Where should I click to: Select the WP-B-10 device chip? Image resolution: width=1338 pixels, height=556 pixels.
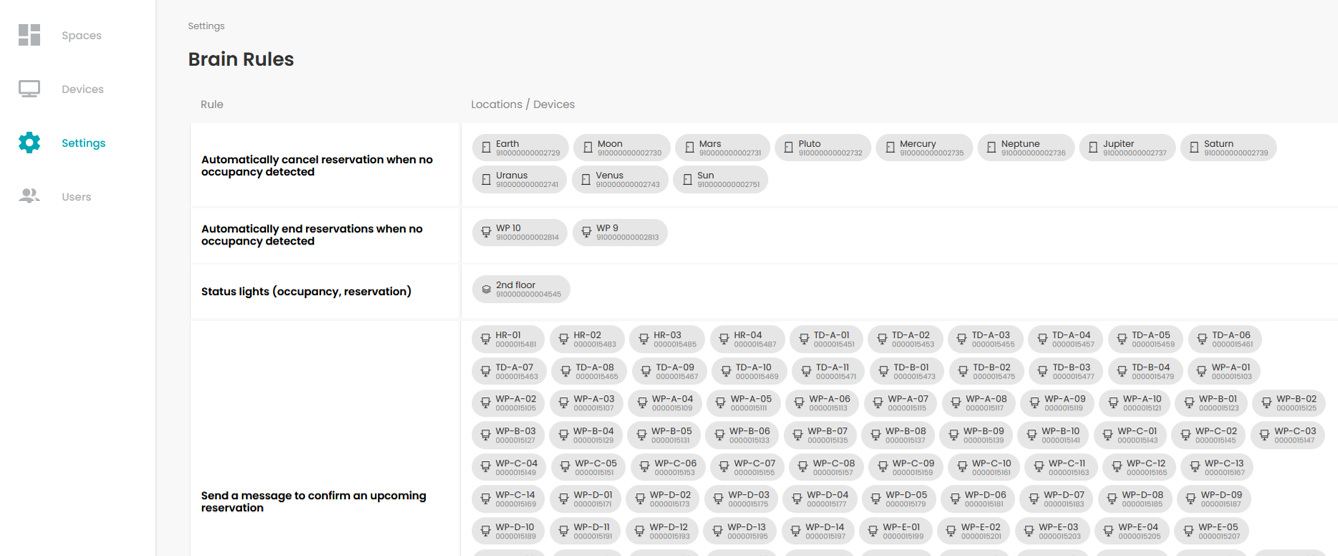[1054, 435]
